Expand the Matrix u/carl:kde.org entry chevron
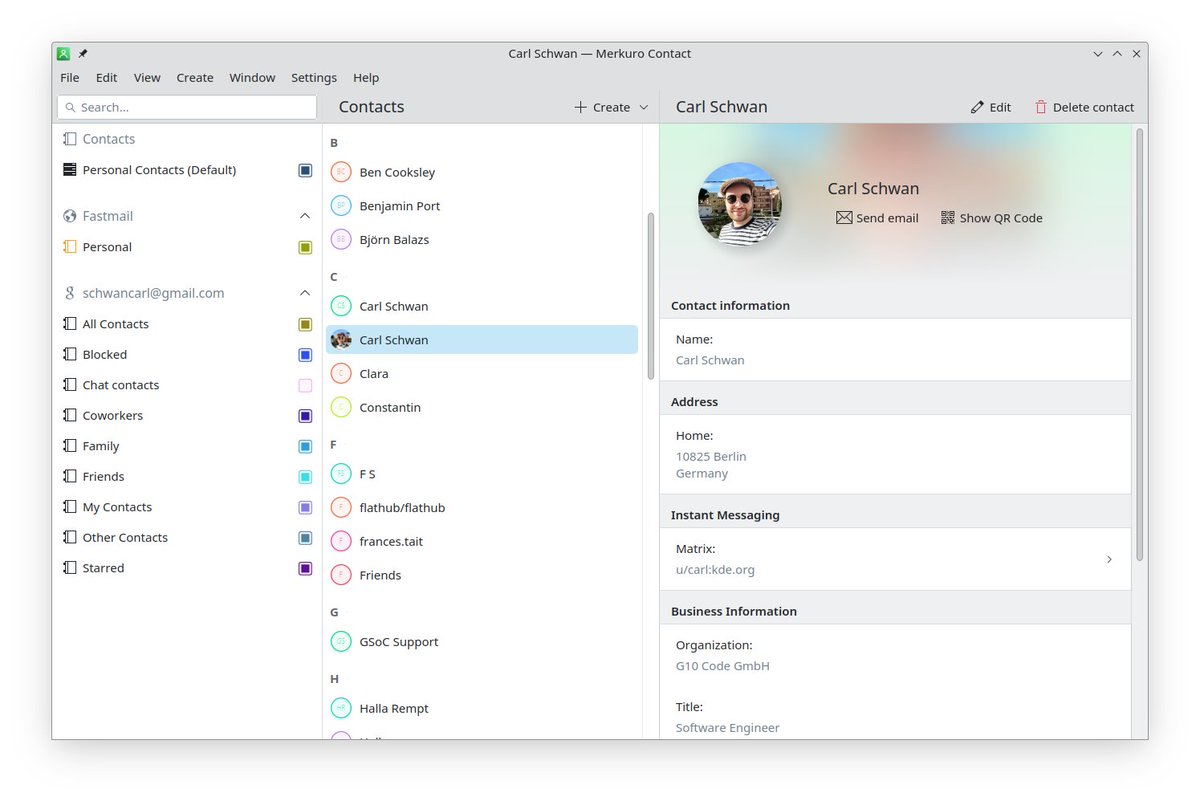Image resolution: width=1200 pixels, height=801 pixels. [1109, 559]
